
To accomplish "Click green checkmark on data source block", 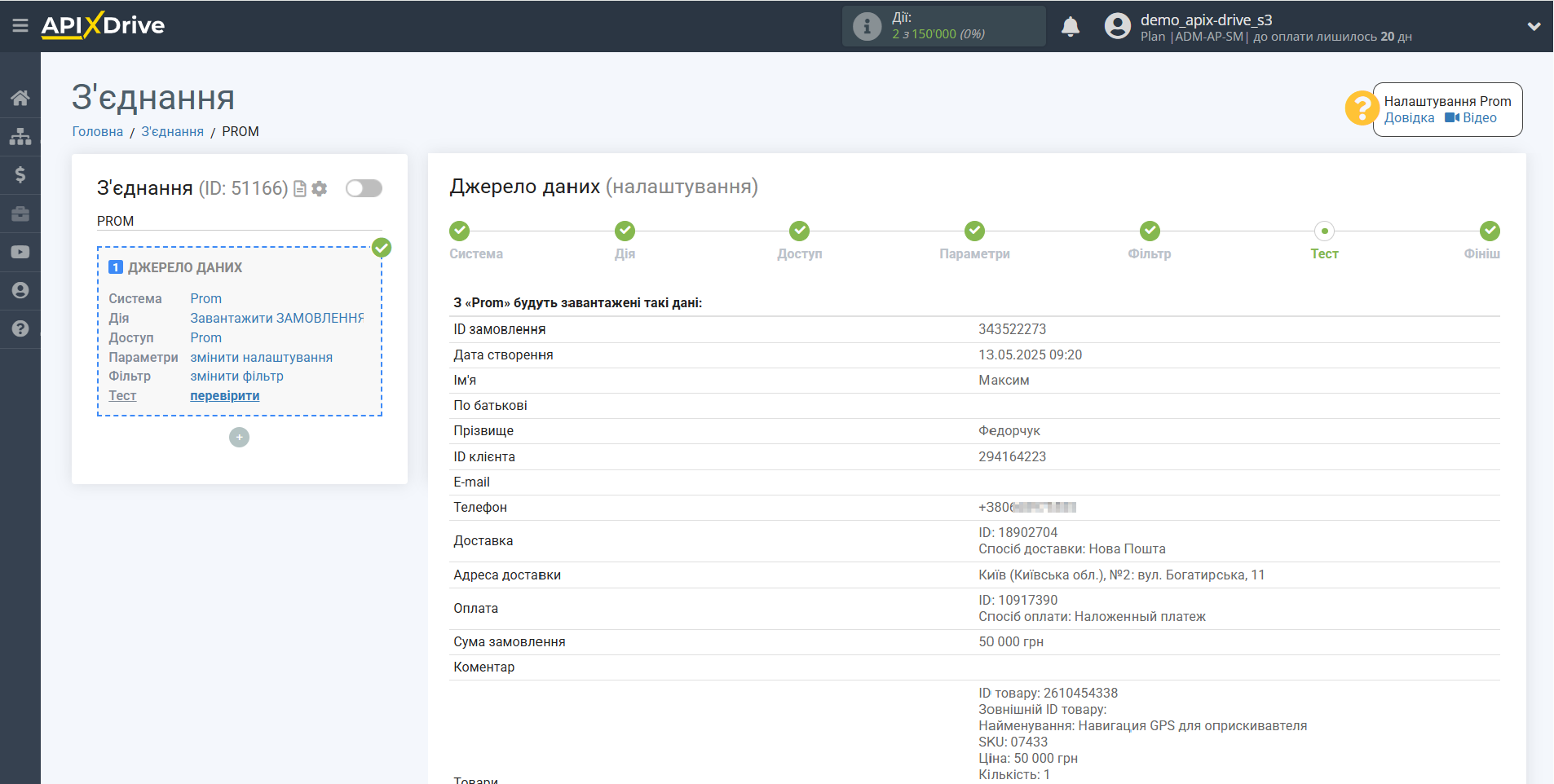I will (x=382, y=248).
